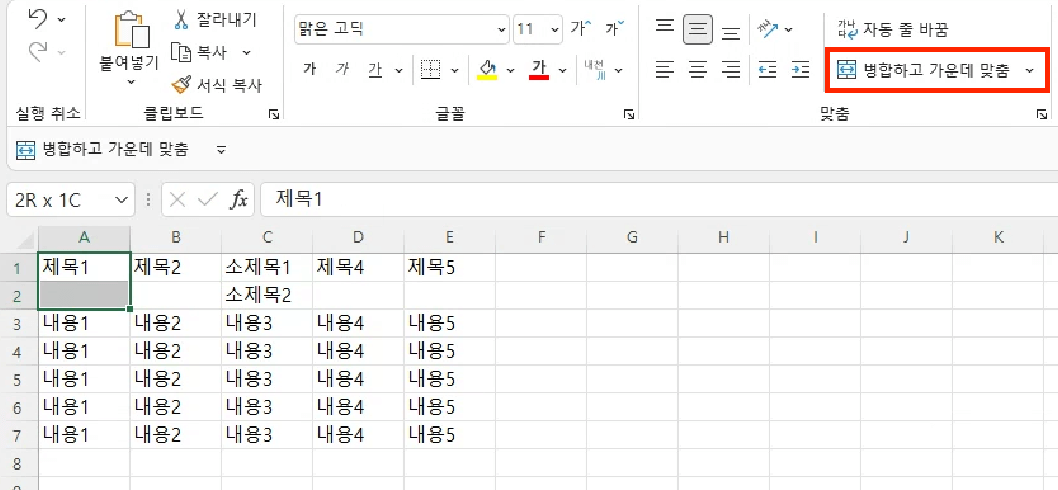Select cell containing 제목2

coord(176,268)
